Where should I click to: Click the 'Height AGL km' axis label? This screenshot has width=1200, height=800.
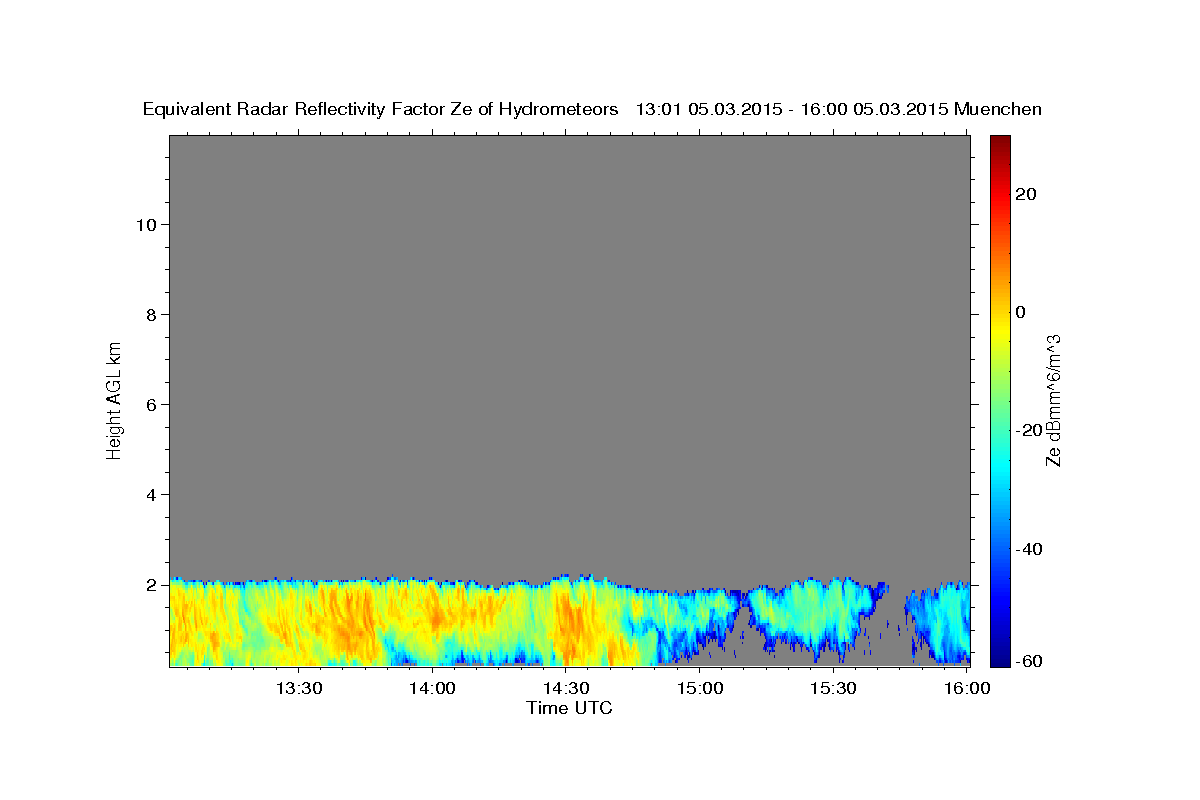114,399
